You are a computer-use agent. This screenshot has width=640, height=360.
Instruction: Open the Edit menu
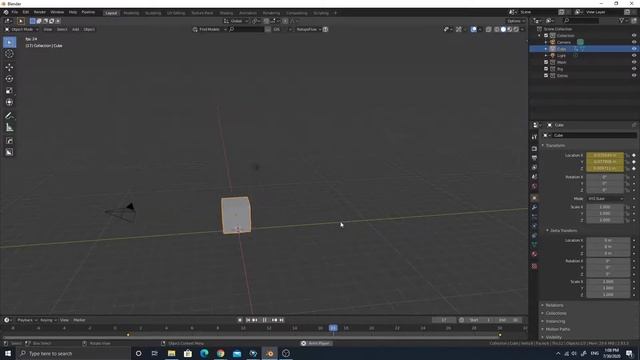pyautogui.click(x=26, y=12)
